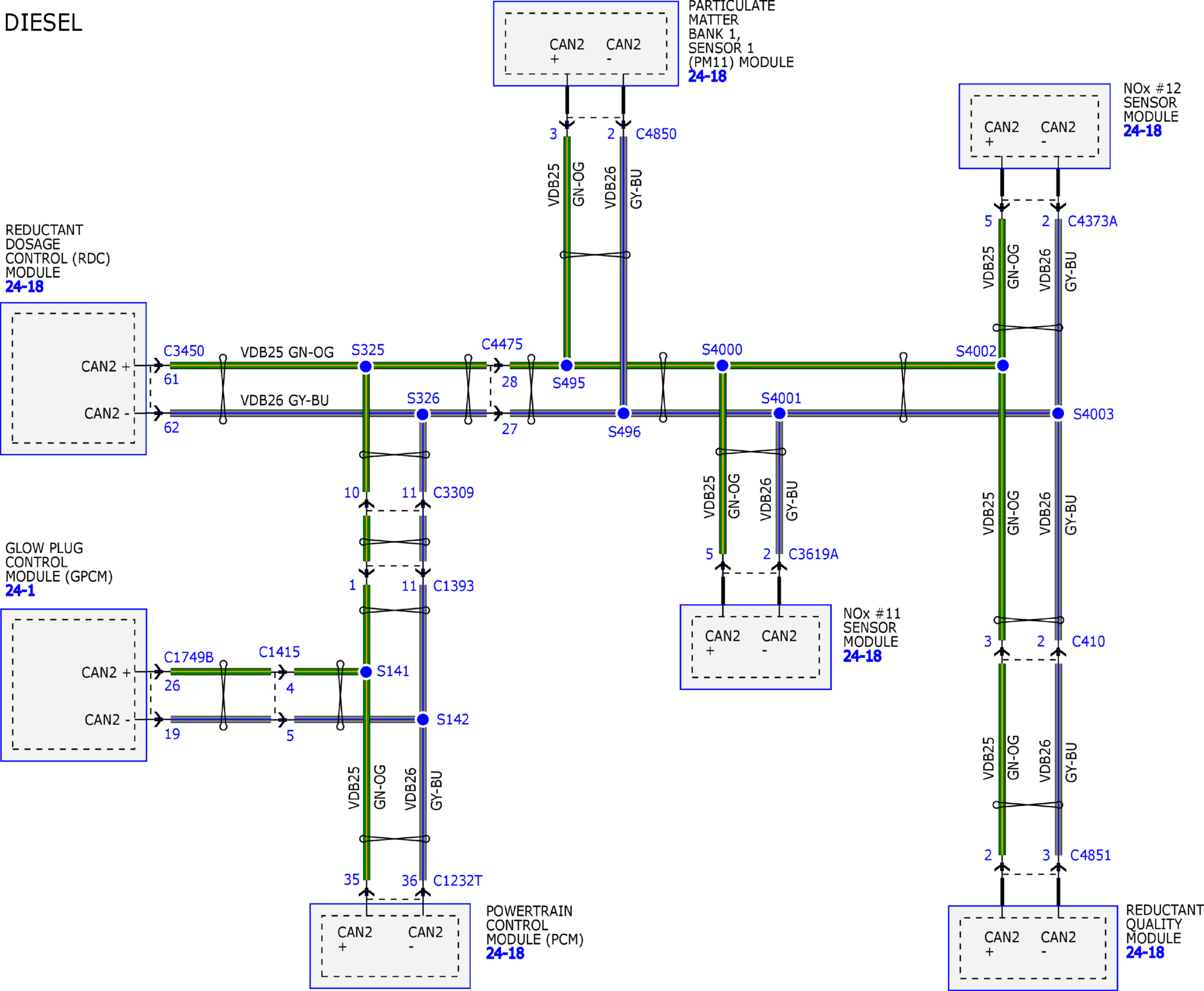Click the Reductant Dosage Control module box
Image resolution: width=1204 pixels, height=991 pixels.
click(73, 379)
